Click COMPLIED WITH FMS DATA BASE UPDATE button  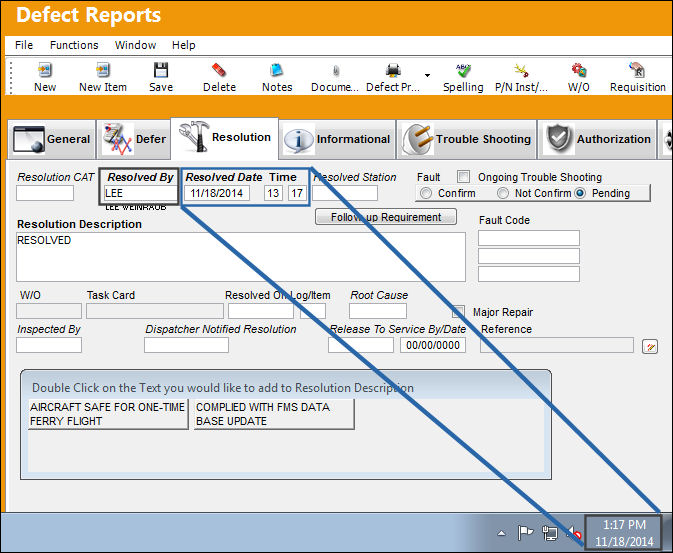[274, 414]
